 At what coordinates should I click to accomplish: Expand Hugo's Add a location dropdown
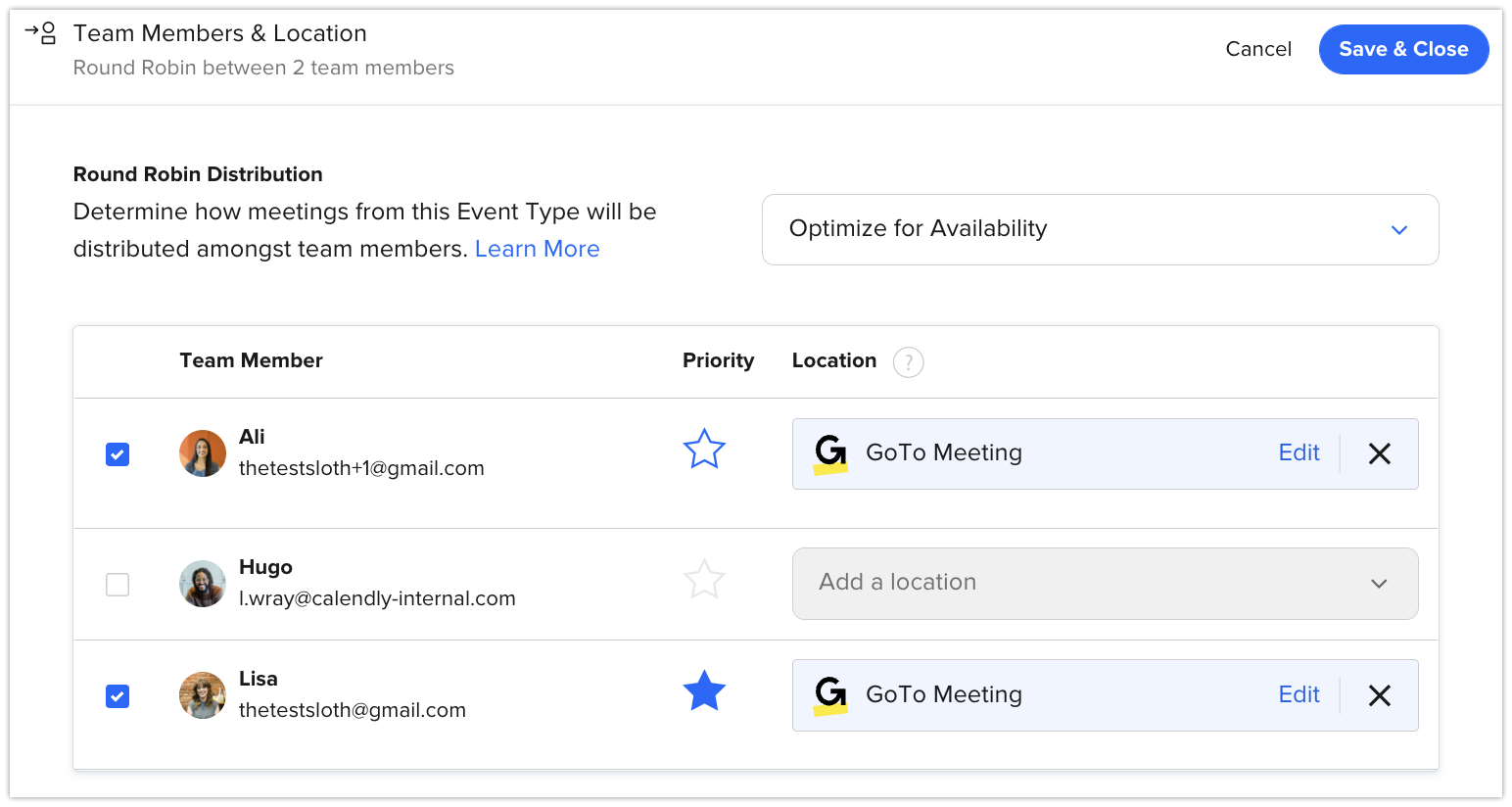[x=1105, y=584]
